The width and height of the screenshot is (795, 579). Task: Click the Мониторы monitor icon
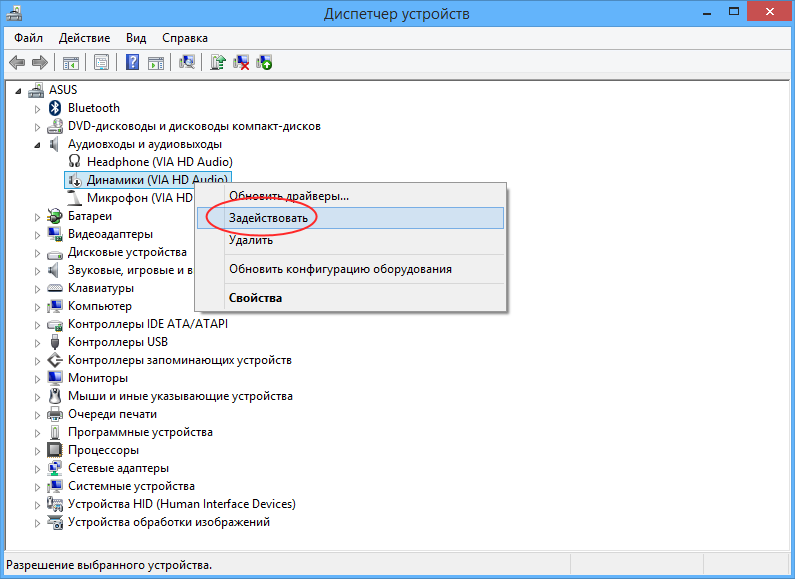coord(55,378)
